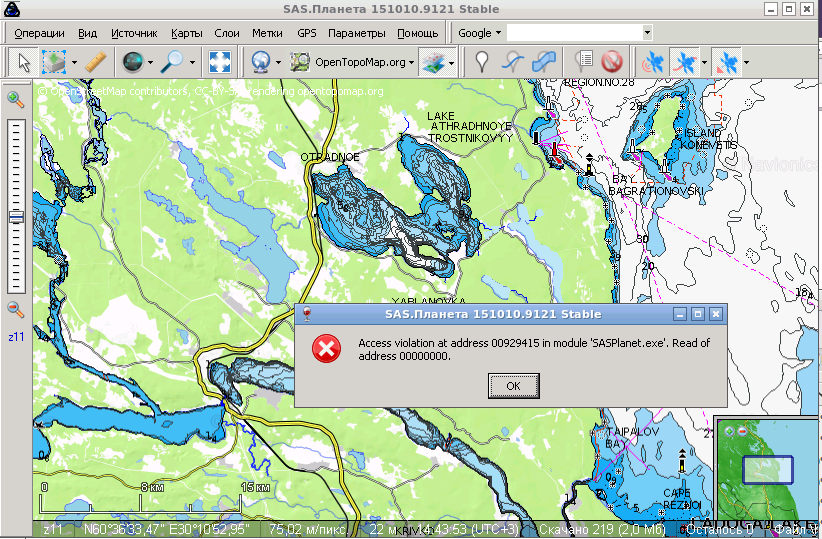Open the Операции menu
822x539 pixels.
coord(39,33)
